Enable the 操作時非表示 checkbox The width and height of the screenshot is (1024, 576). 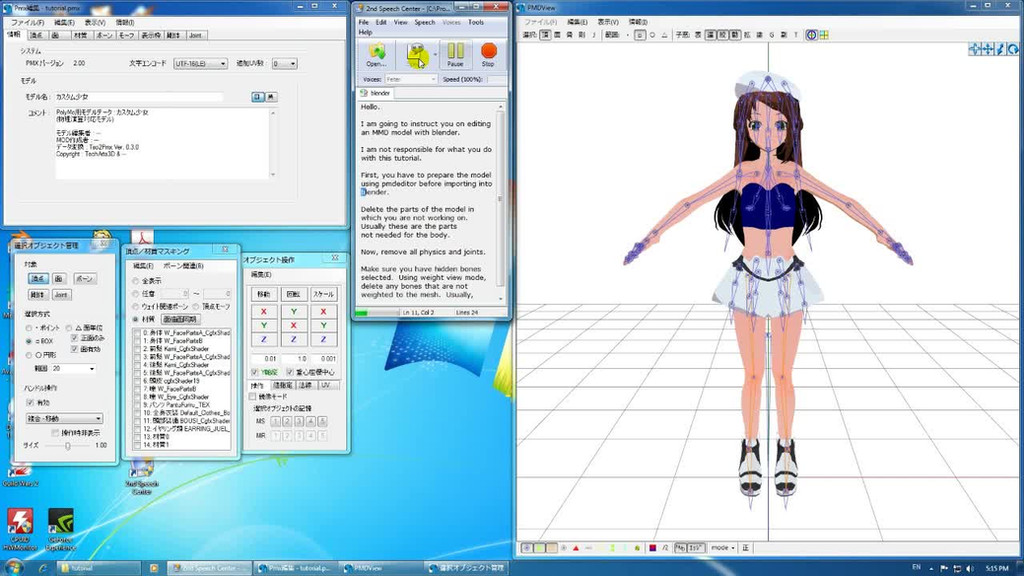point(55,433)
